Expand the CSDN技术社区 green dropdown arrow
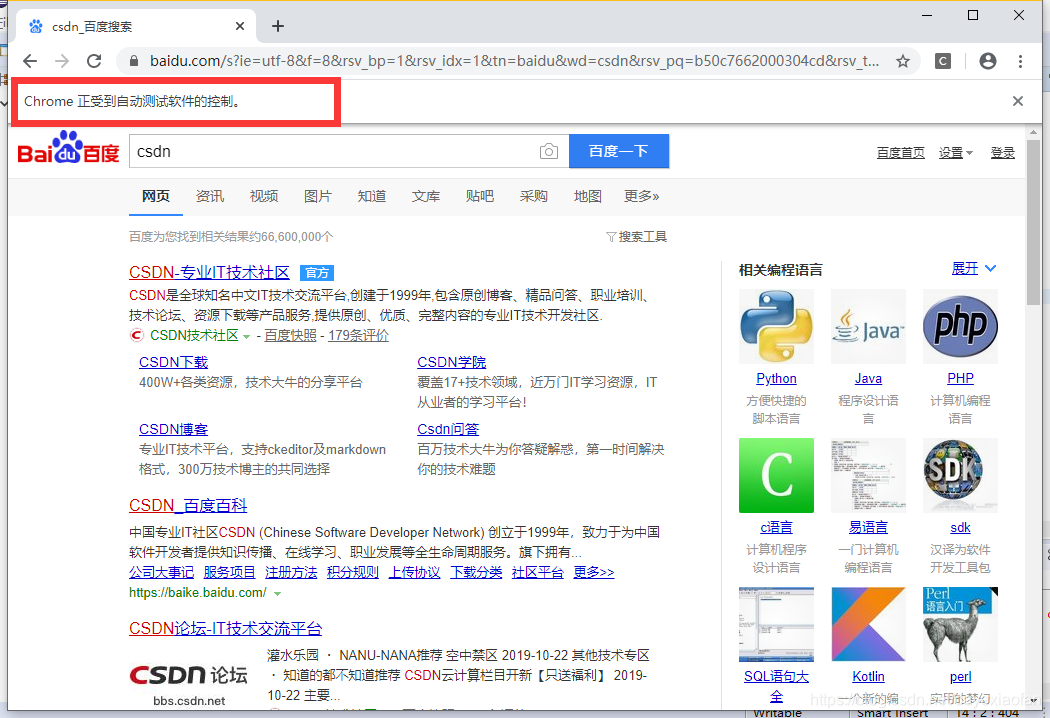 coord(246,336)
